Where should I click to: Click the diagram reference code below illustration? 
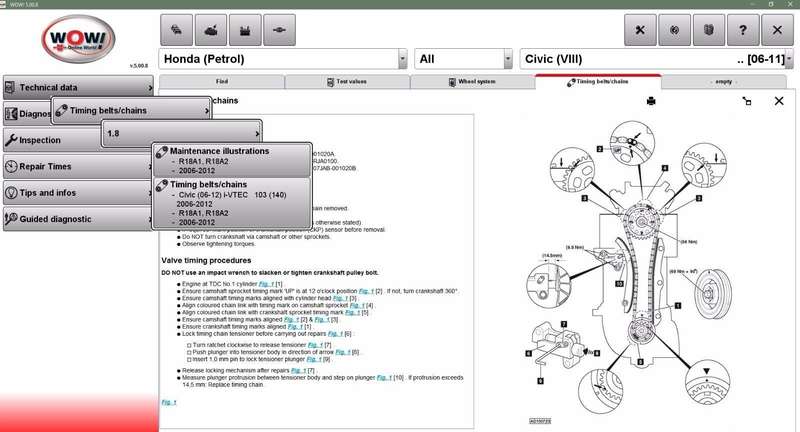[x=540, y=421]
